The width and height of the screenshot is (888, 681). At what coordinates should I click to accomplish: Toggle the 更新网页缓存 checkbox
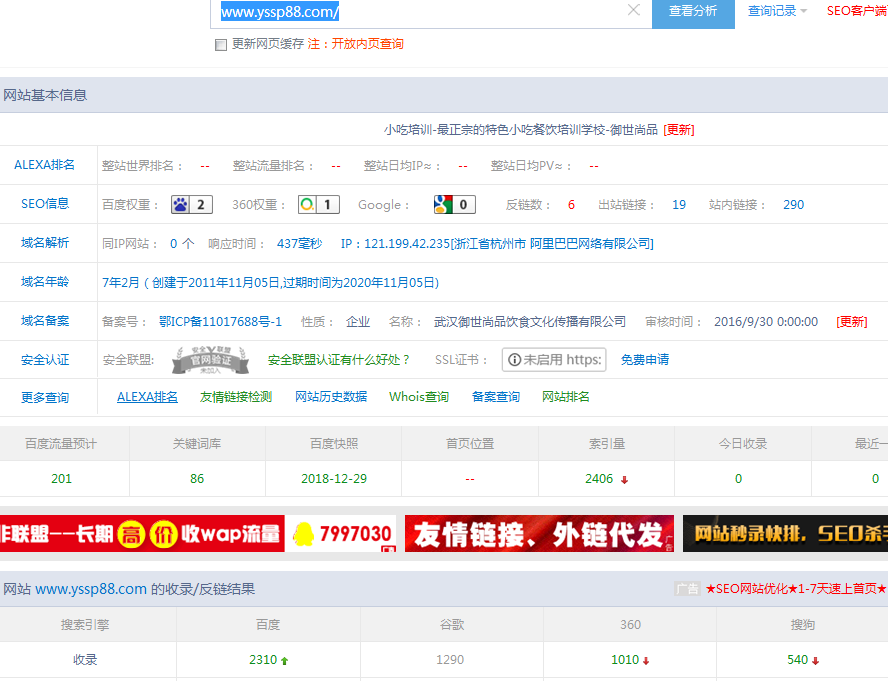tap(221, 45)
